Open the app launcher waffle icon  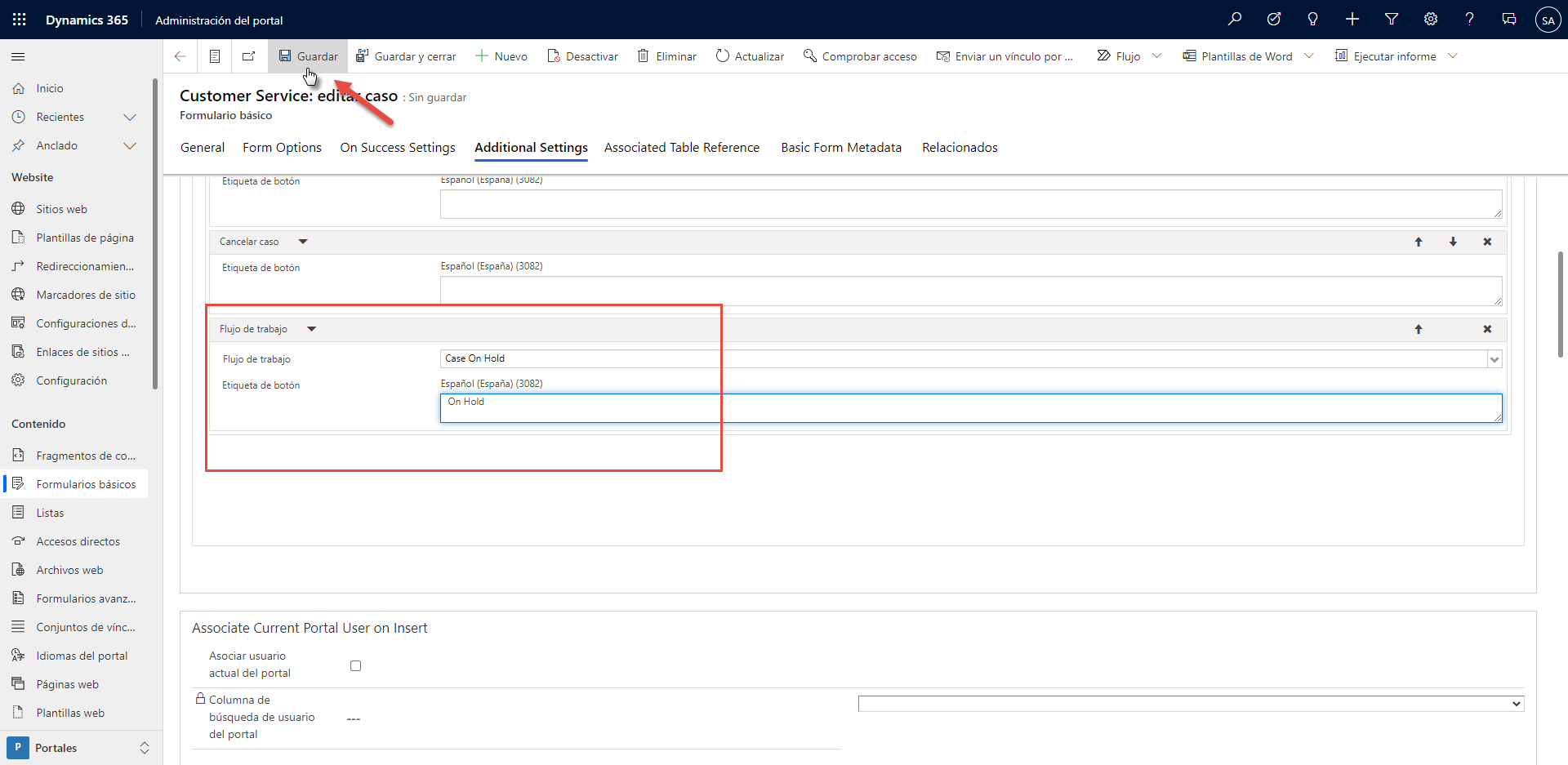pos(19,20)
